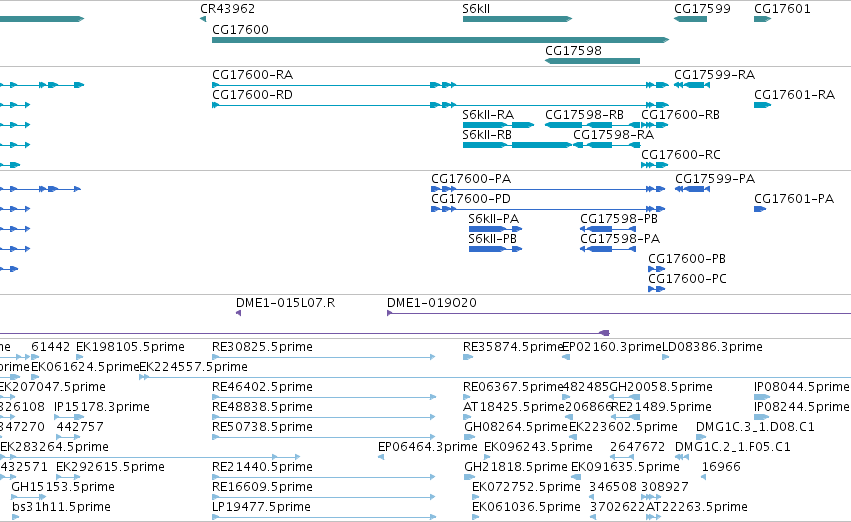The width and height of the screenshot is (851, 522).
Task: Click the EK072752.5prime EST label
Action: [x=526, y=487]
